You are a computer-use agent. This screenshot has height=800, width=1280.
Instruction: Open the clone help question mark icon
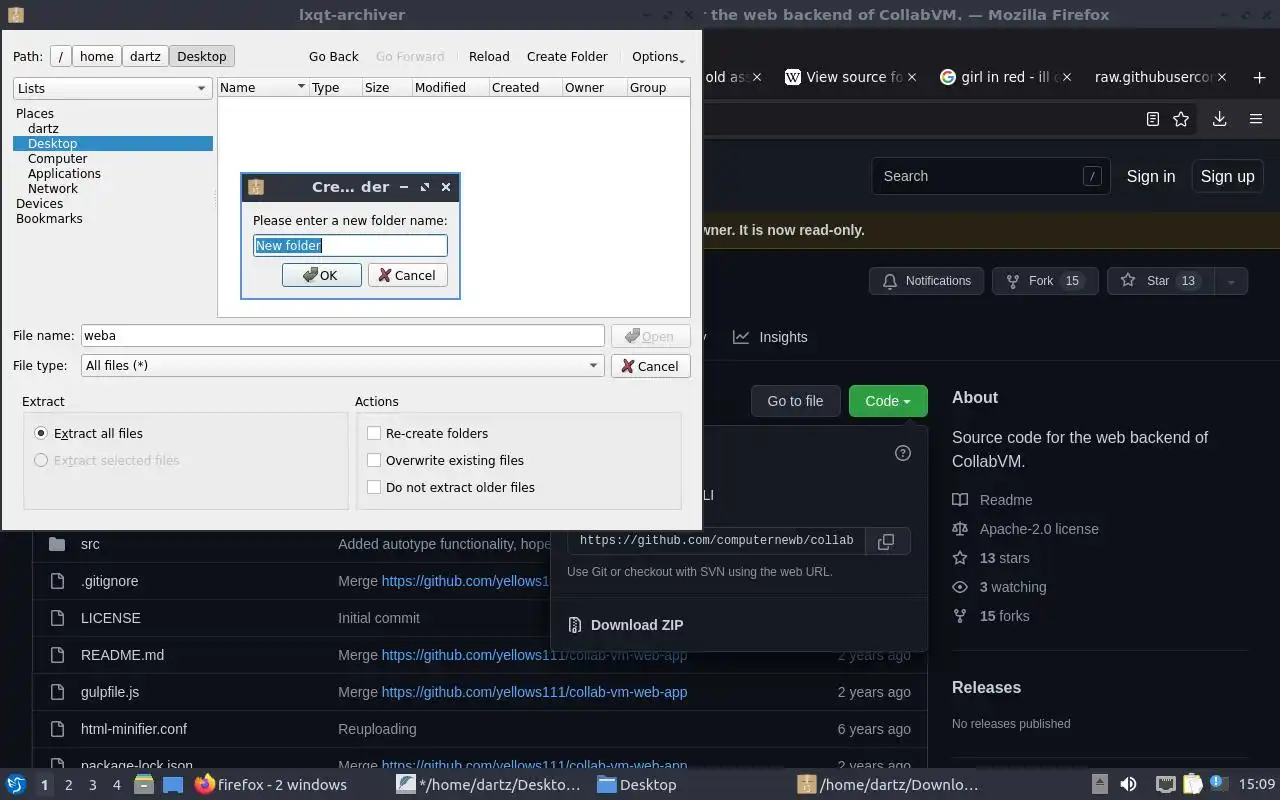pos(903,453)
